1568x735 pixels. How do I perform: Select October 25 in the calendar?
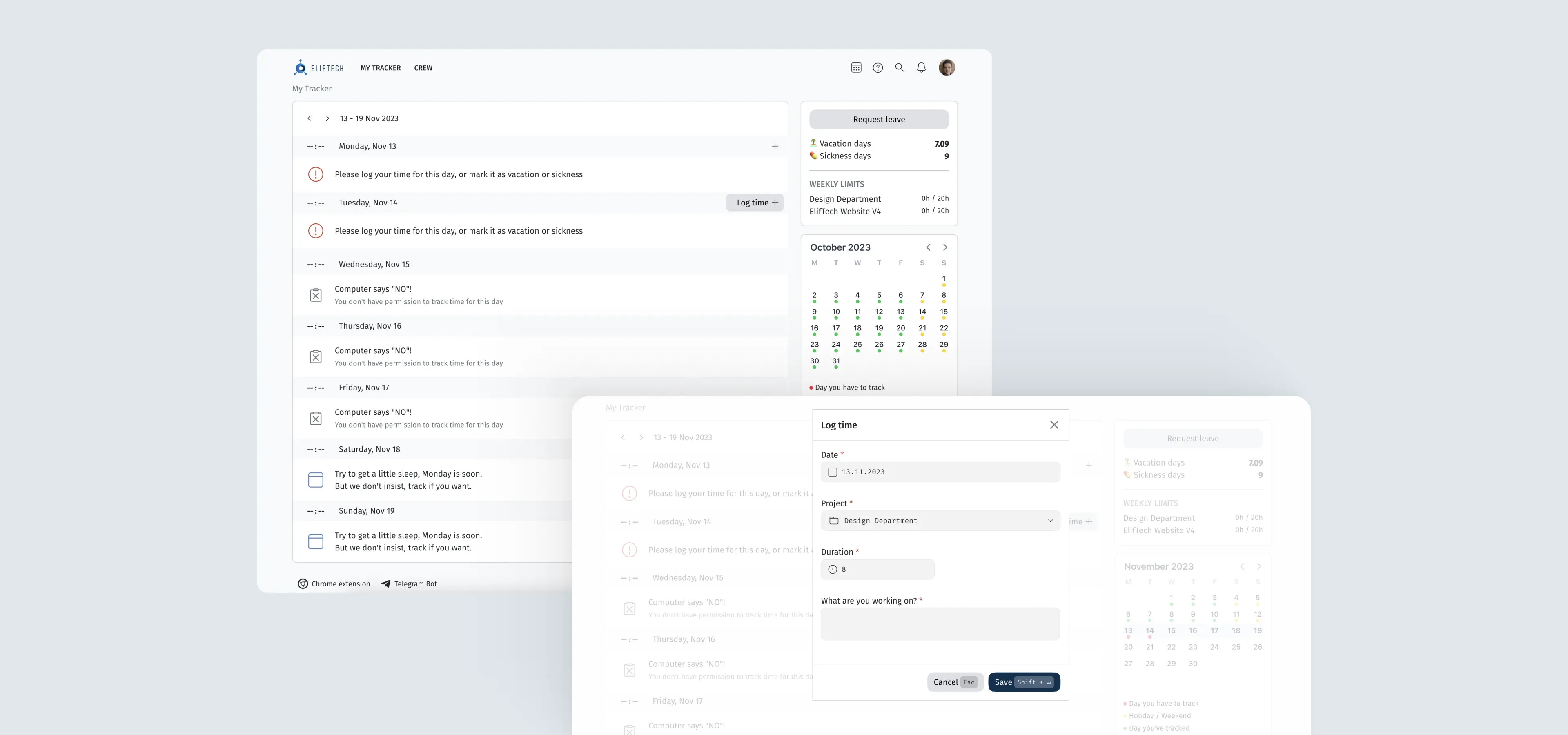(857, 345)
